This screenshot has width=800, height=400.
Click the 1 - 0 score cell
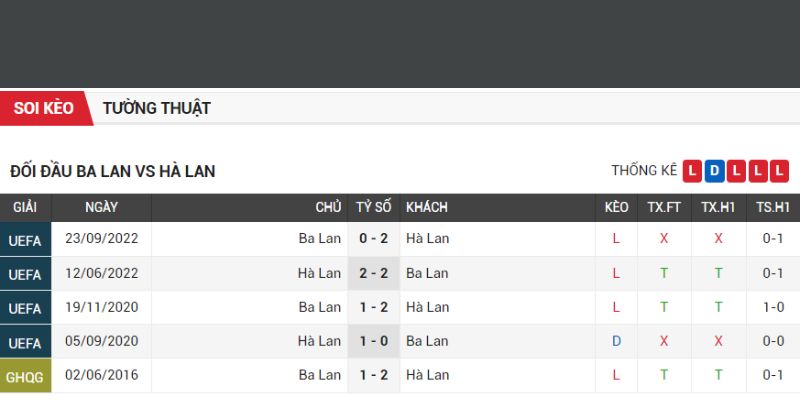tap(373, 341)
